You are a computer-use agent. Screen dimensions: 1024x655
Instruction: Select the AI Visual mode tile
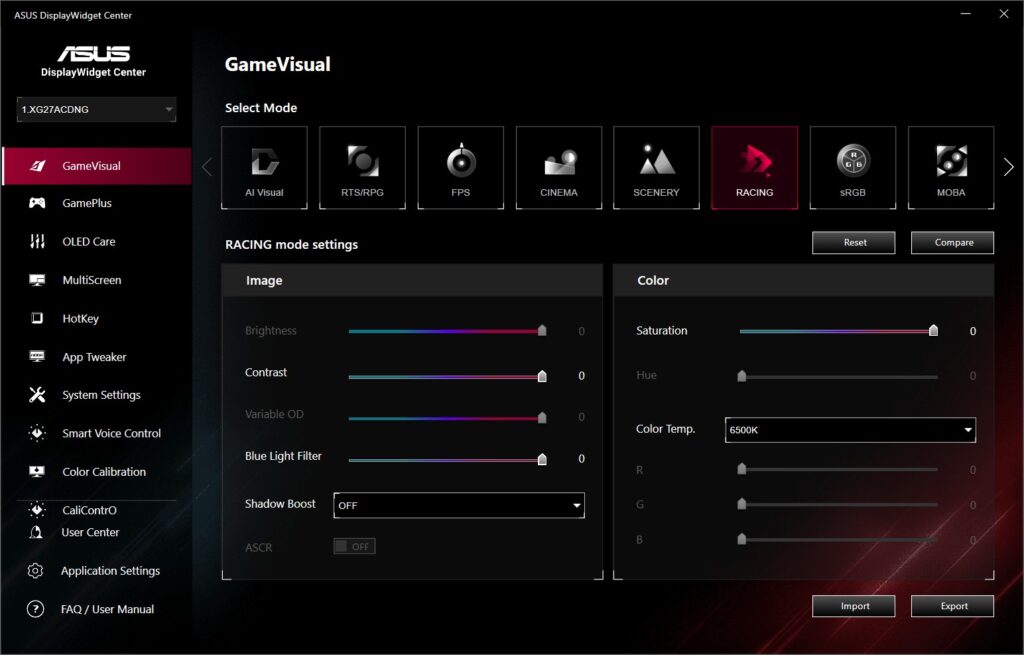(x=264, y=168)
